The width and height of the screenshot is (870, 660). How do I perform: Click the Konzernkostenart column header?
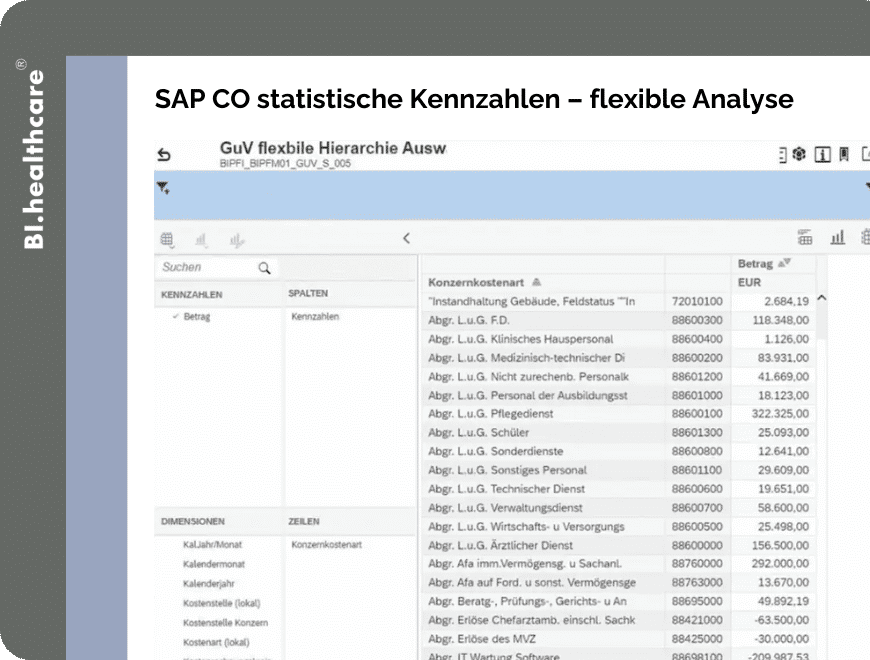click(476, 282)
